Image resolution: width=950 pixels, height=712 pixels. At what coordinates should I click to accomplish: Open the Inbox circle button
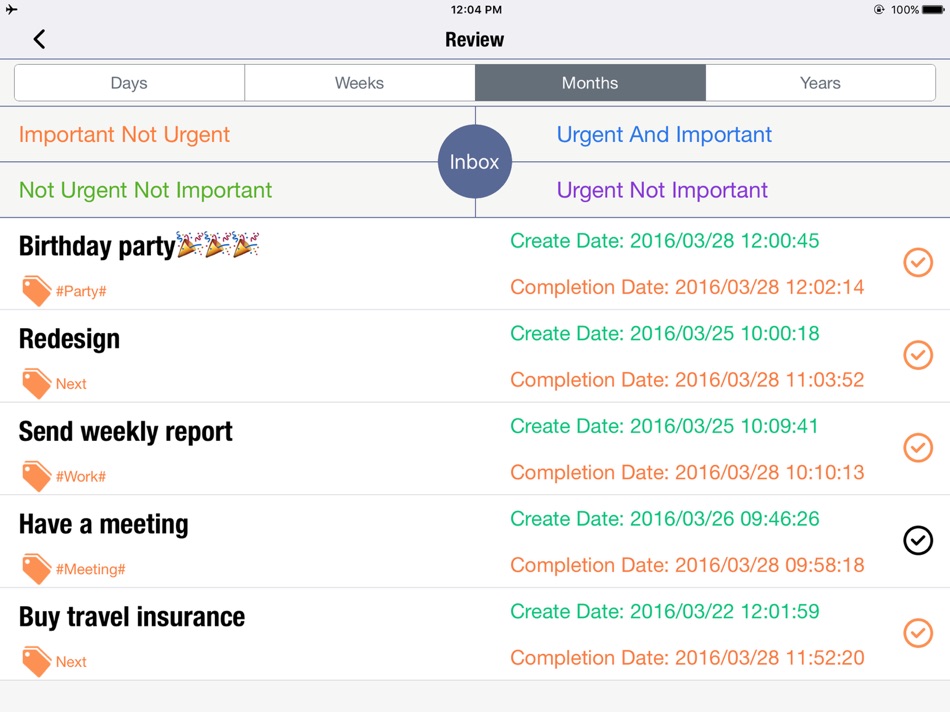click(x=475, y=162)
